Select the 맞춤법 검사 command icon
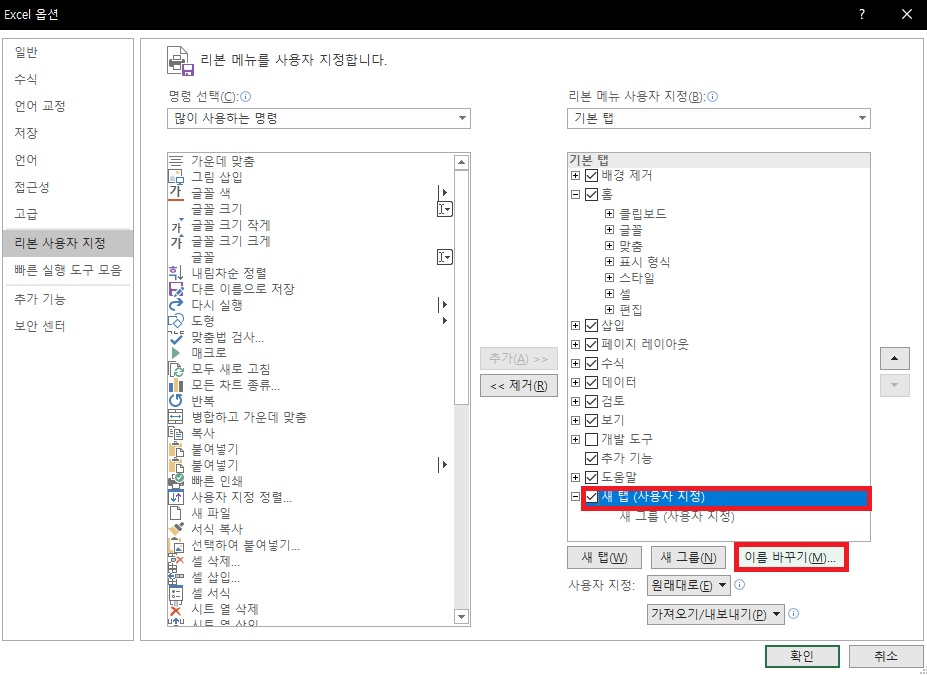Image resolution: width=927 pixels, height=675 pixels. [176, 337]
